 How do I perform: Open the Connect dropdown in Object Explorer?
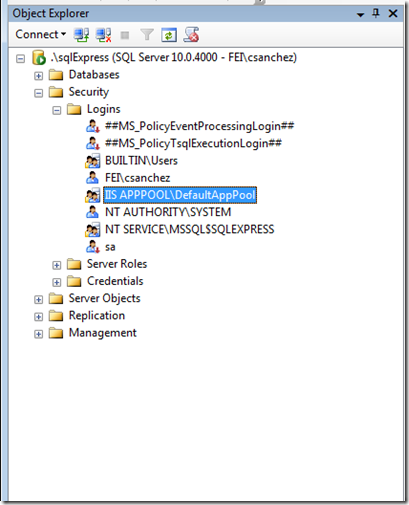tap(40, 34)
